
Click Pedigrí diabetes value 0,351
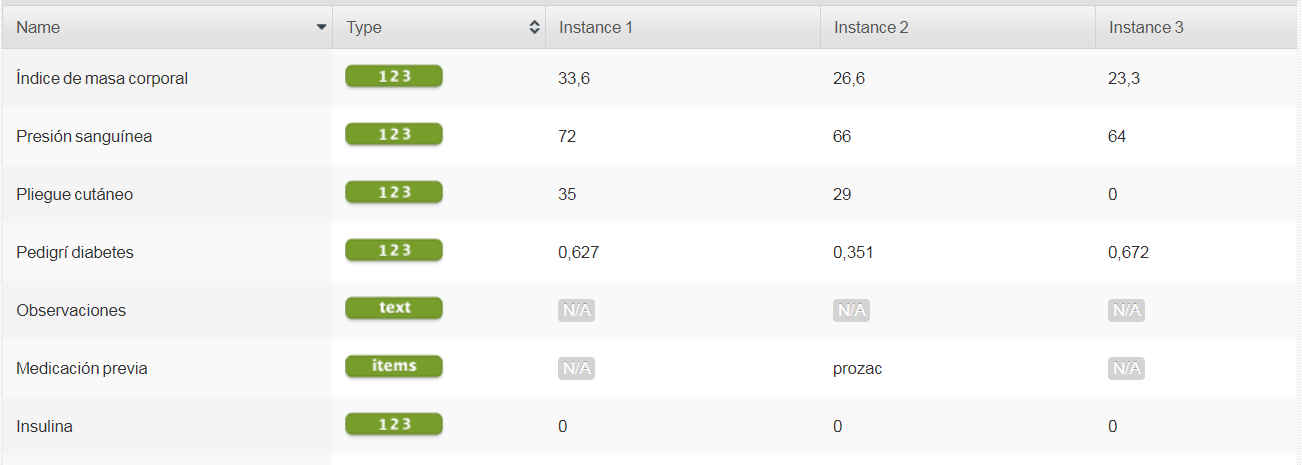click(x=853, y=252)
